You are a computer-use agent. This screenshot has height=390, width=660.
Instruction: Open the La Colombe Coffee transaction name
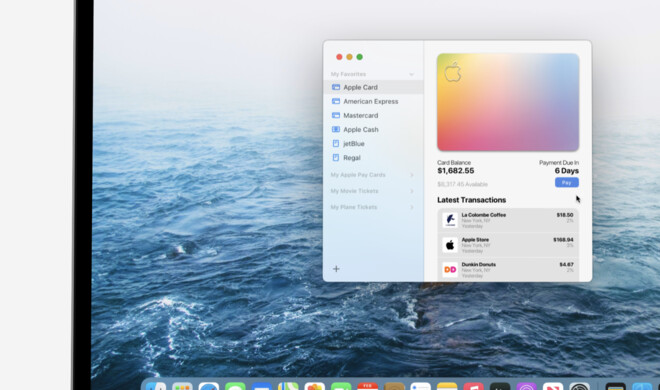484,215
